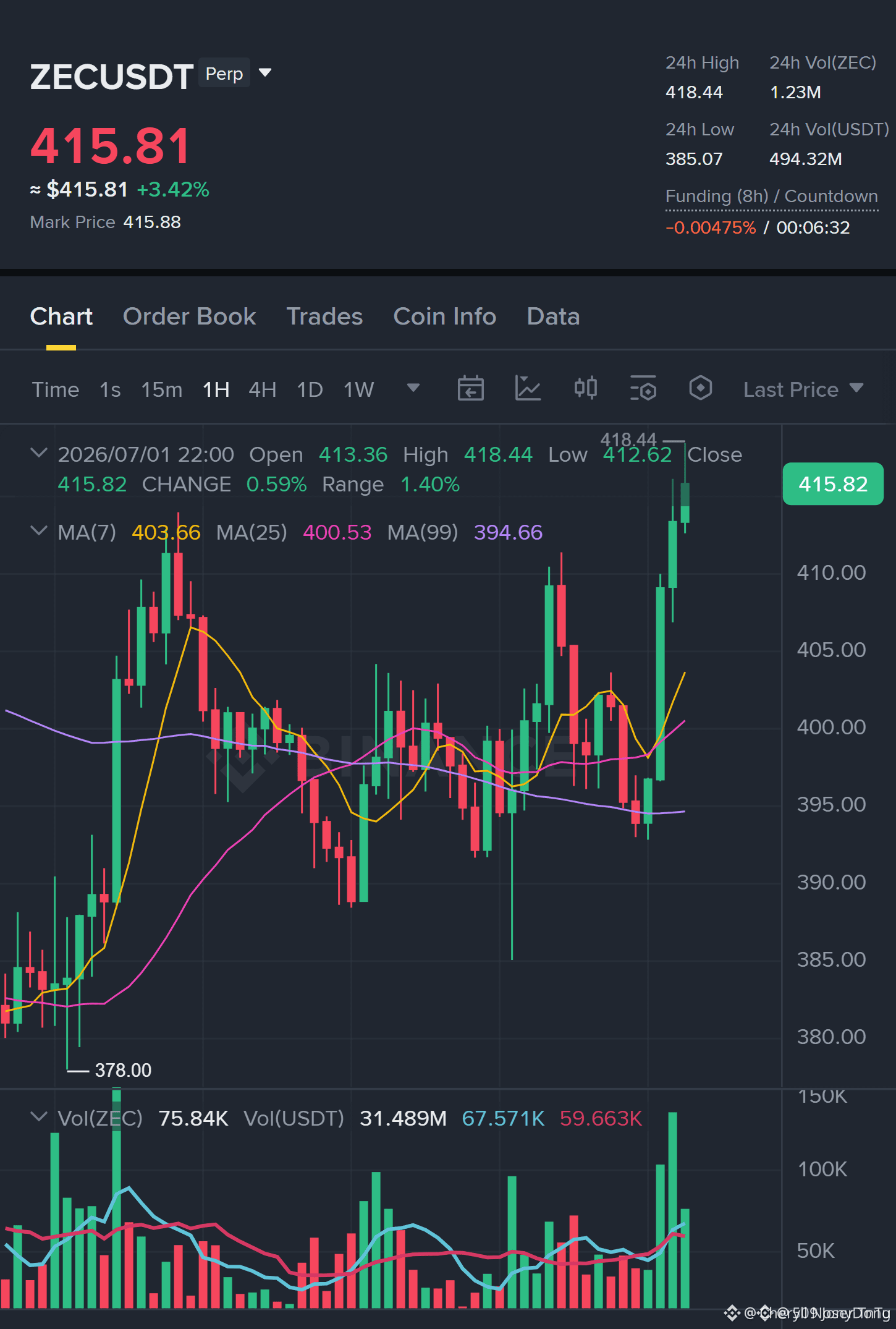Click the 395.00 price axis label
The height and width of the screenshot is (1329, 896).
click(831, 804)
